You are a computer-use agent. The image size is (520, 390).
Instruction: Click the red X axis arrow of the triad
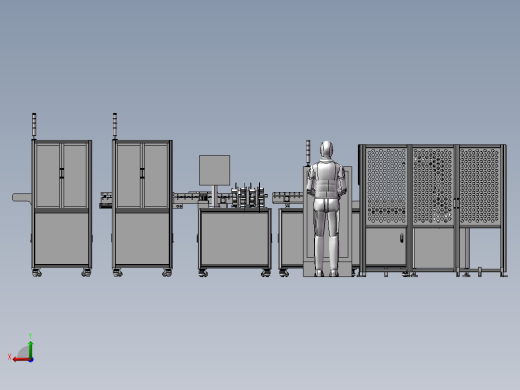point(21,360)
